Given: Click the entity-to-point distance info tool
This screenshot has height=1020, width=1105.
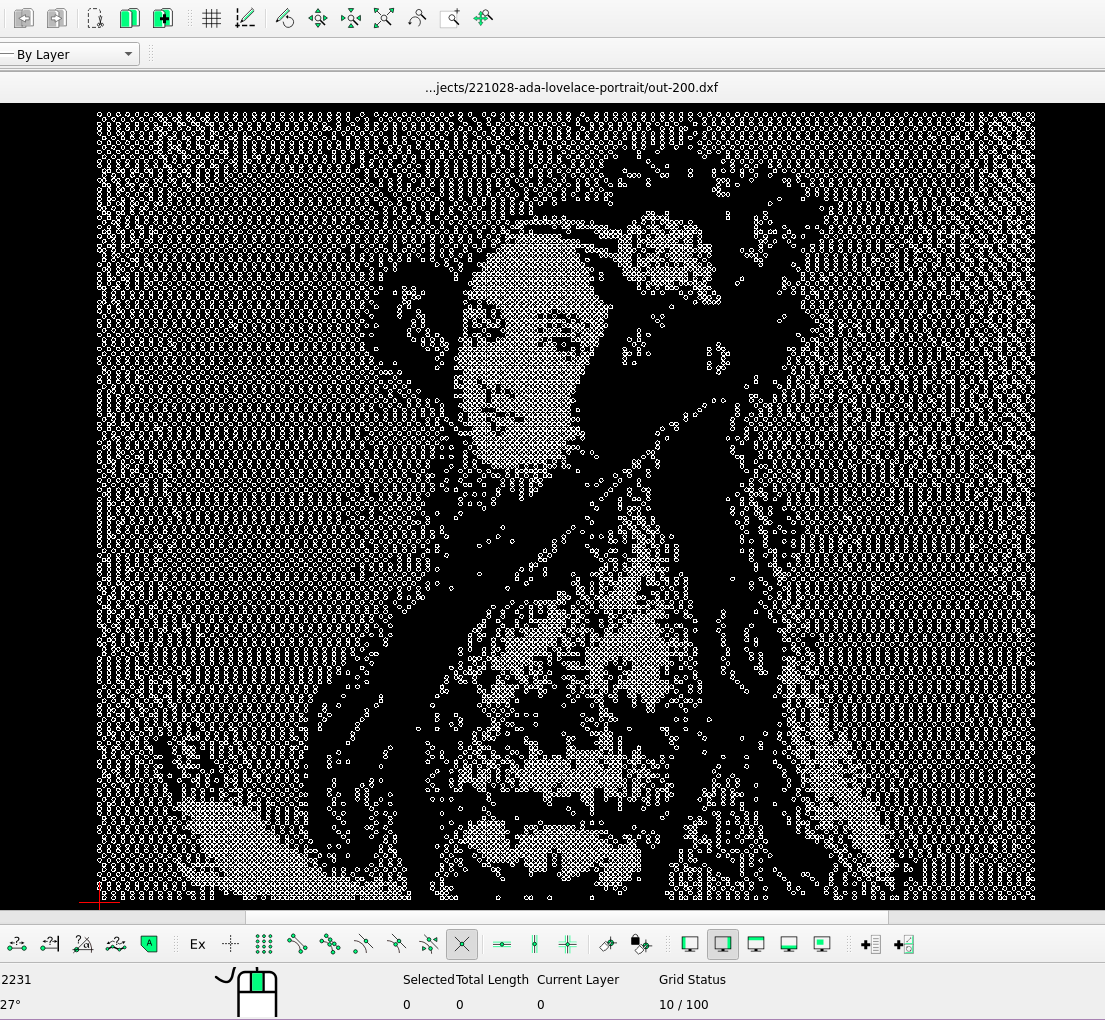Looking at the screenshot, I should 49,945.
